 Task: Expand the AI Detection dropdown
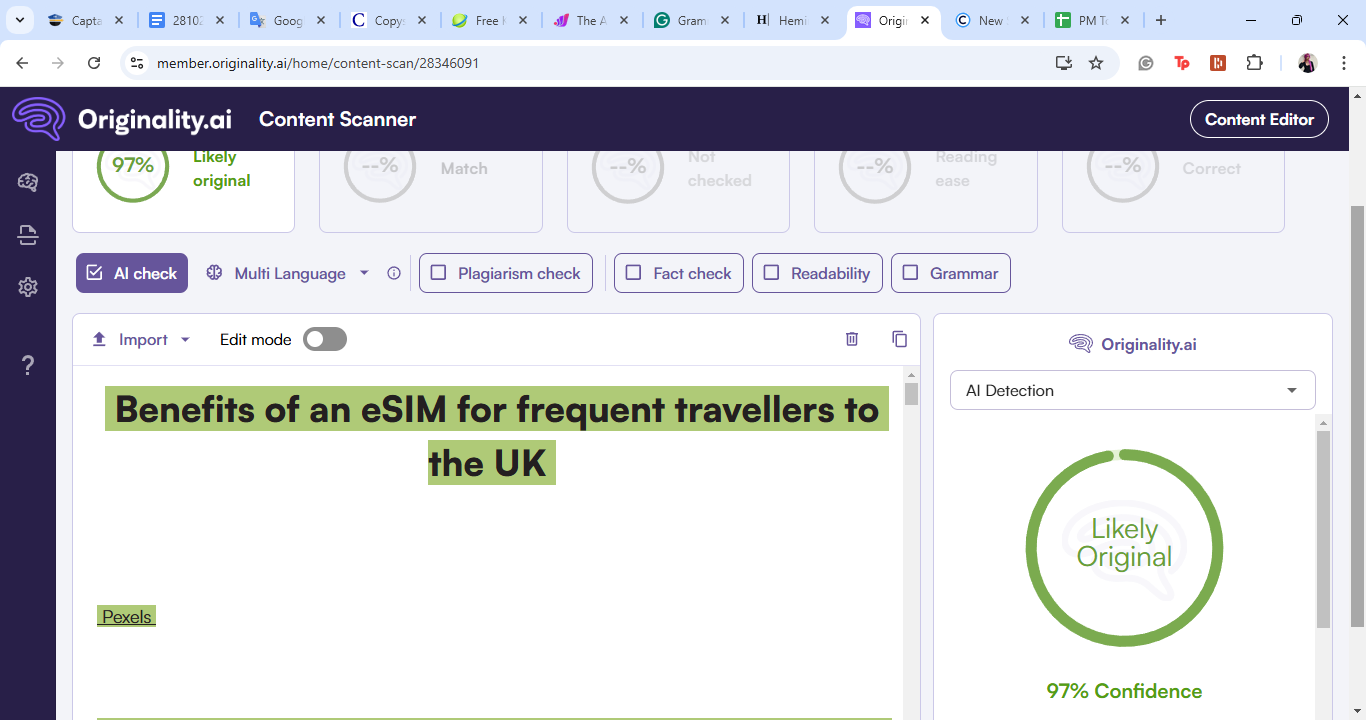pyautogui.click(x=1132, y=390)
